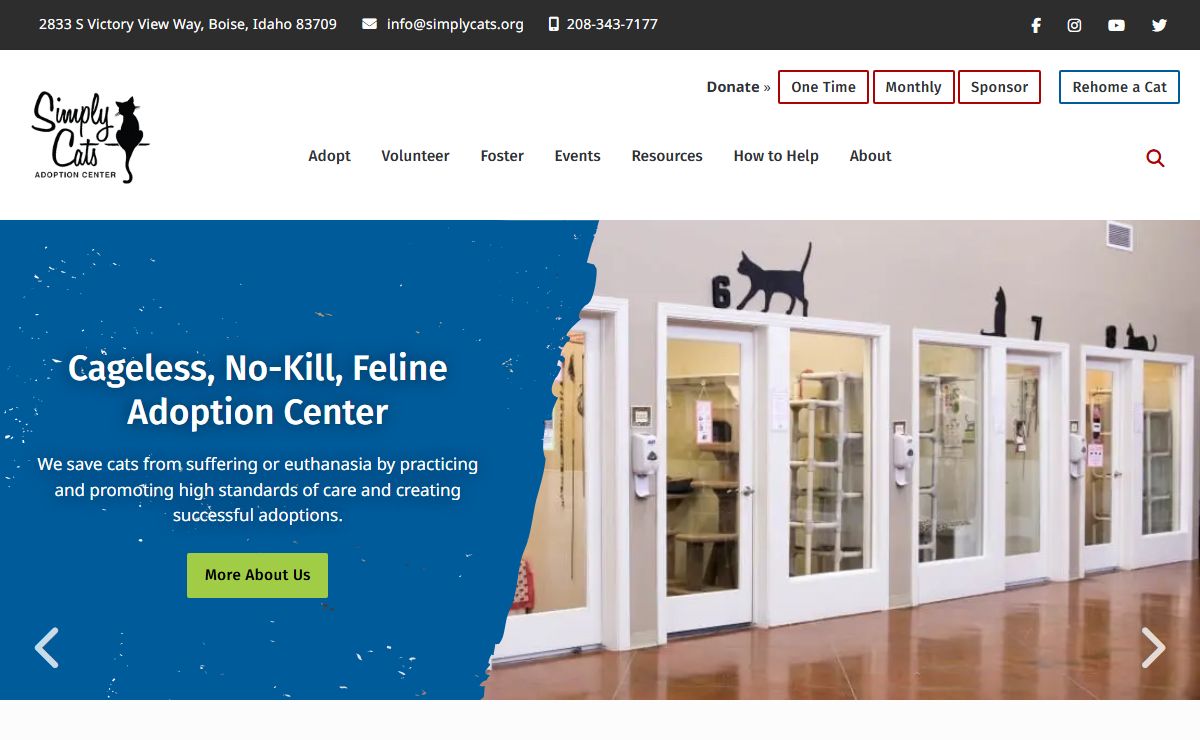This screenshot has height=740, width=1200.
Task: Open the YouTube icon link
Action: [x=1116, y=25]
